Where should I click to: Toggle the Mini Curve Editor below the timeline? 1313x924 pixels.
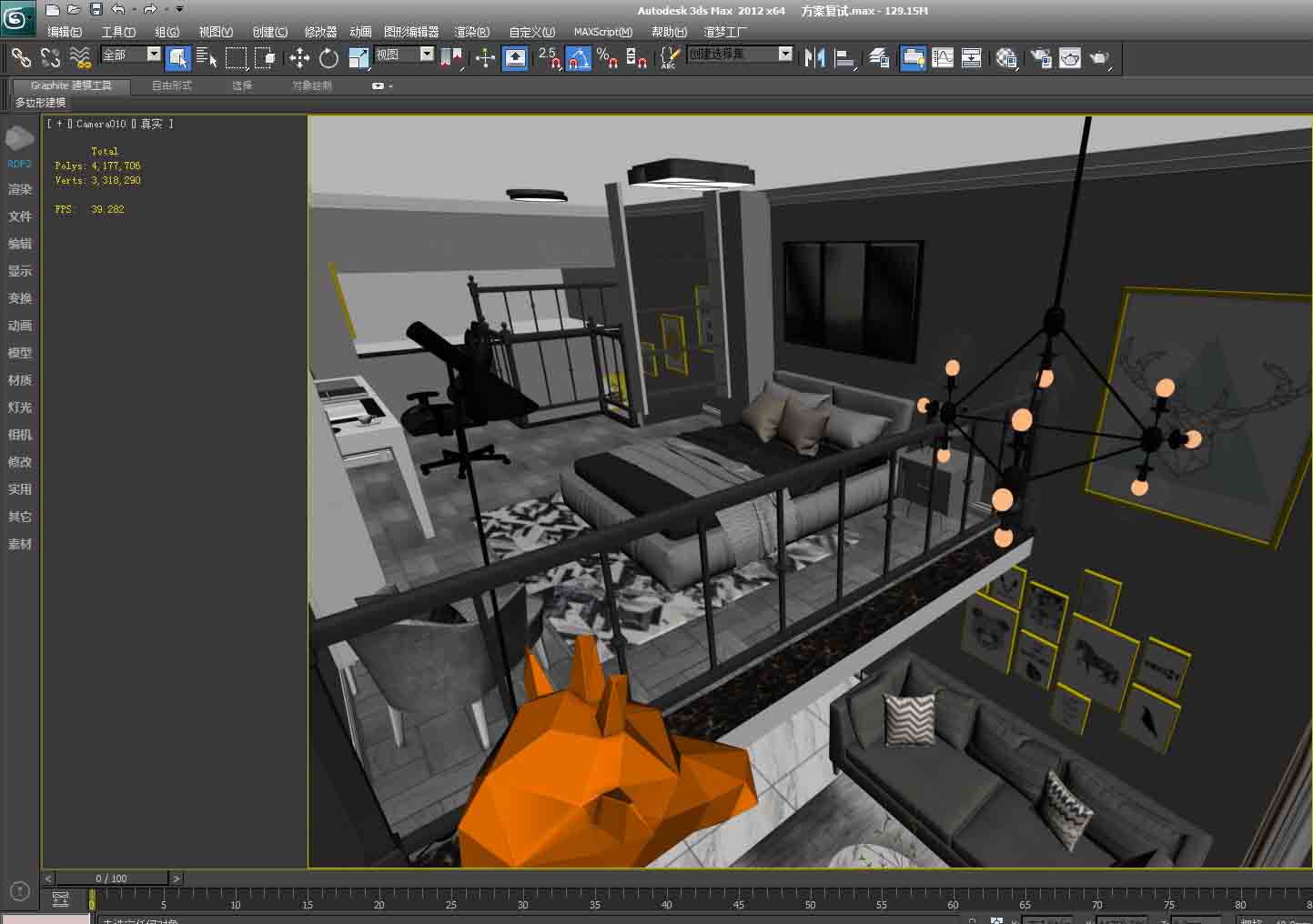(x=61, y=899)
